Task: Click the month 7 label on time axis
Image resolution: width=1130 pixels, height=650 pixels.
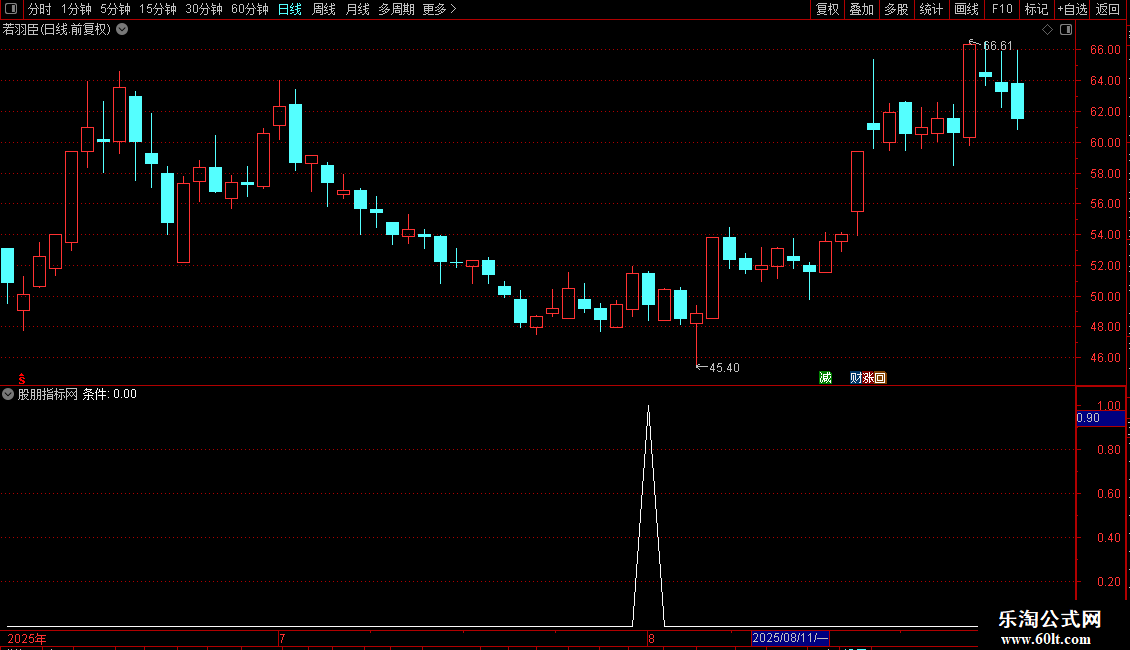Action: point(282,638)
